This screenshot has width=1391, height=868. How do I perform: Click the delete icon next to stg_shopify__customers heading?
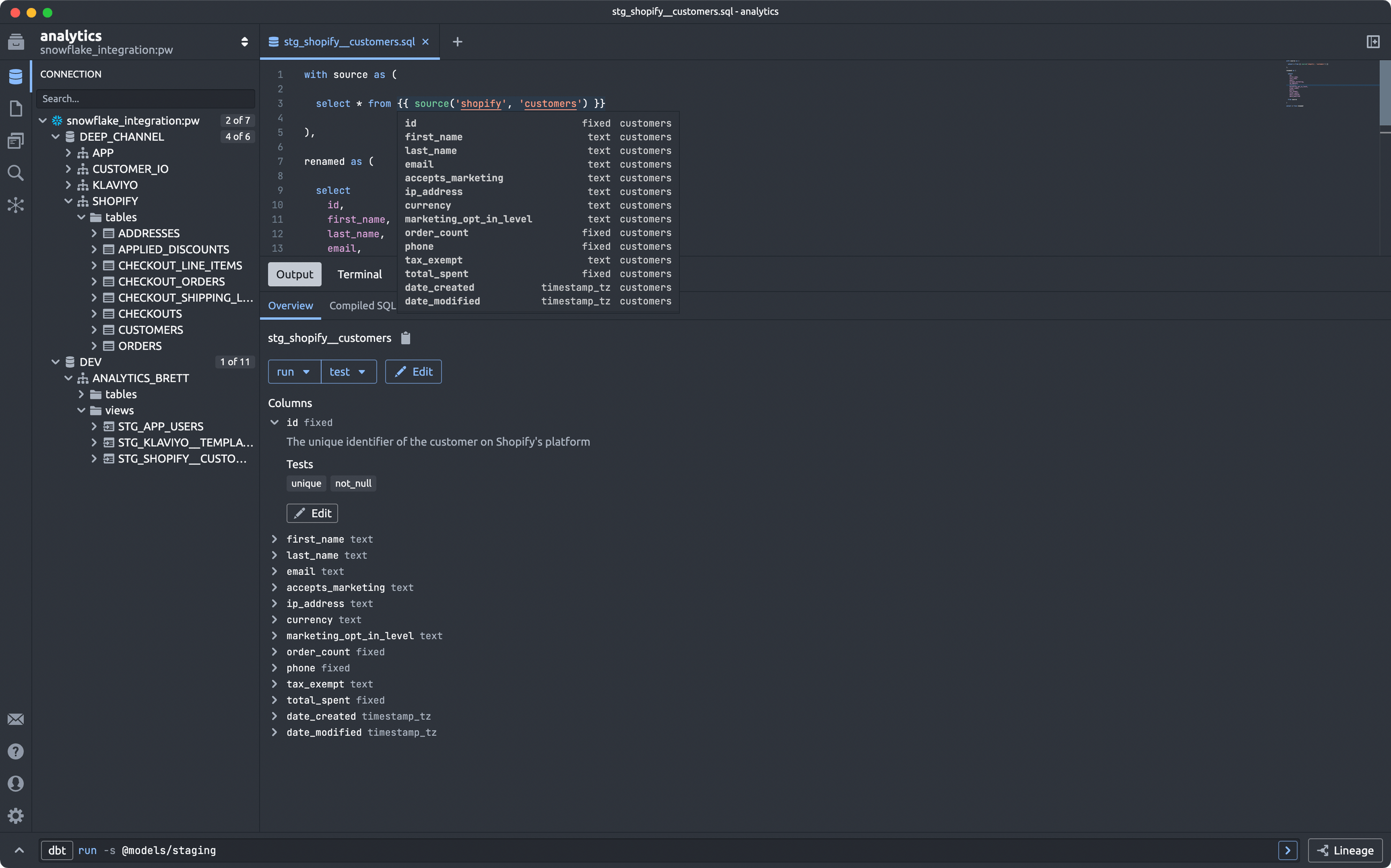(406, 338)
